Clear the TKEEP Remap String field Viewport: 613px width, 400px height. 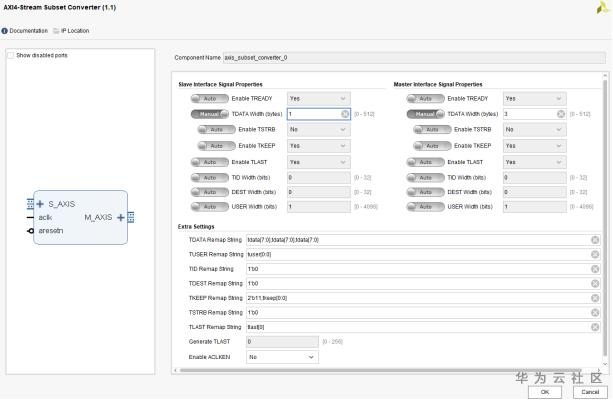point(595,298)
